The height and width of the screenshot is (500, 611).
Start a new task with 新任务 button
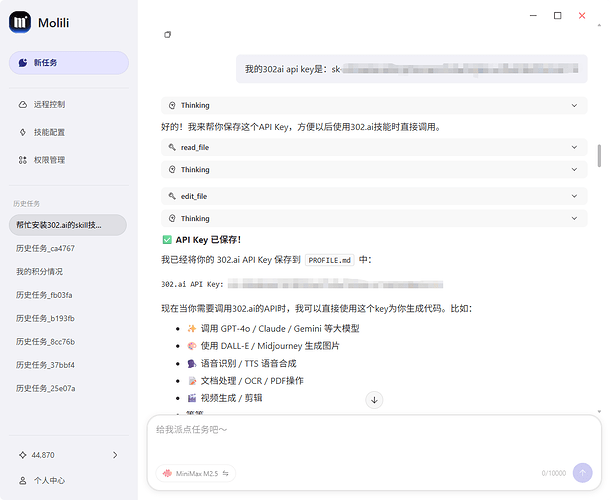point(69,63)
